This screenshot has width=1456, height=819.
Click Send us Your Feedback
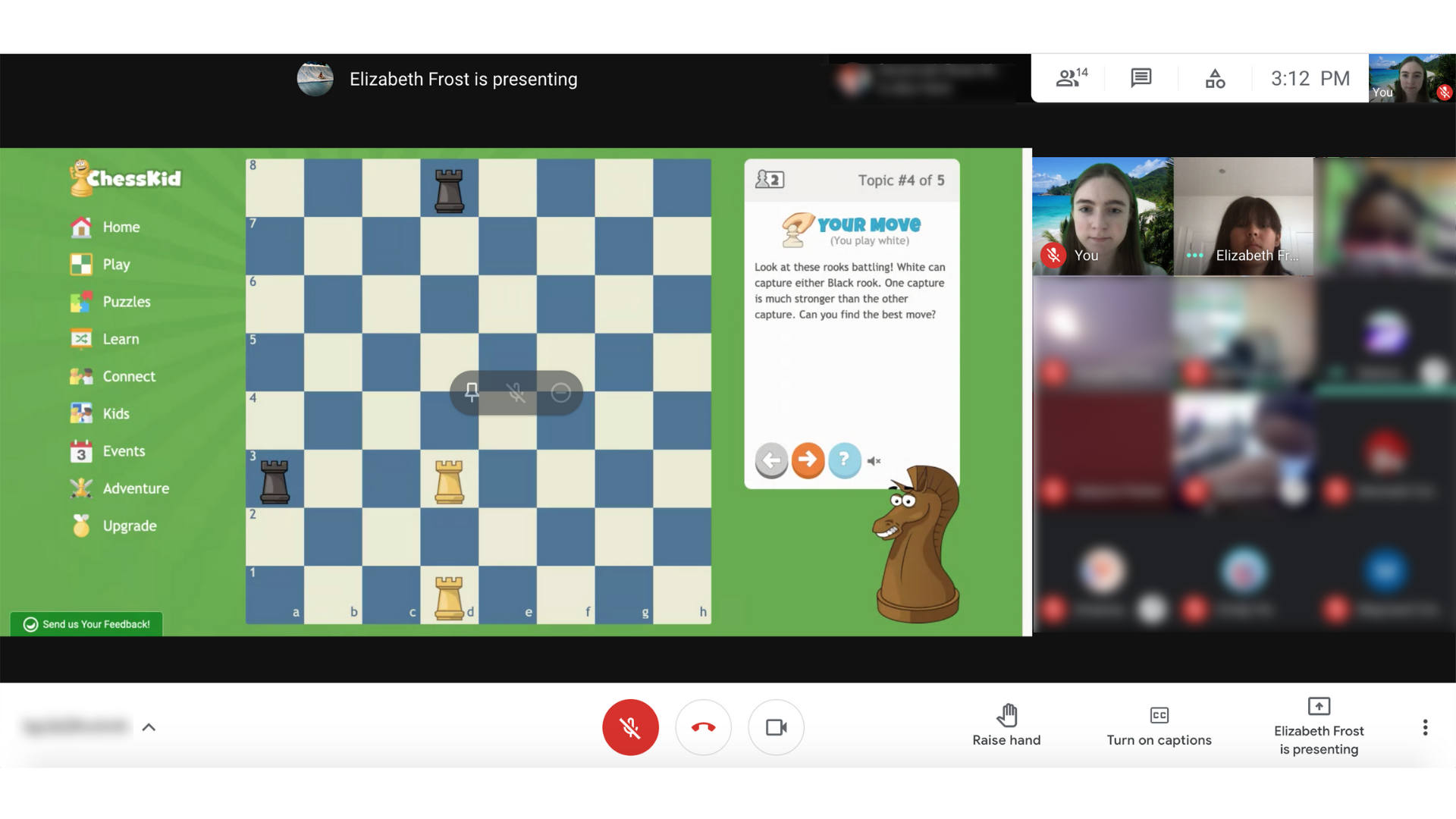pyautogui.click(x=85, y=623)
